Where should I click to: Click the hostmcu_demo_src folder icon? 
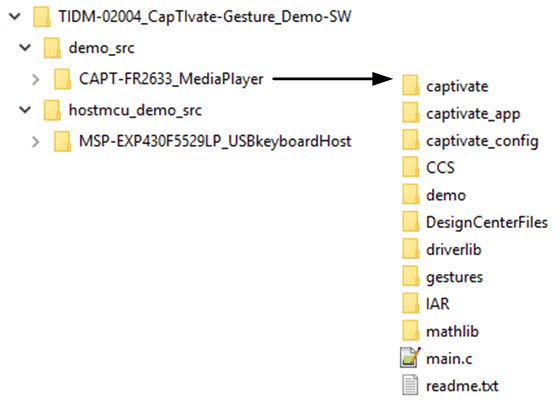pos(52,110)
